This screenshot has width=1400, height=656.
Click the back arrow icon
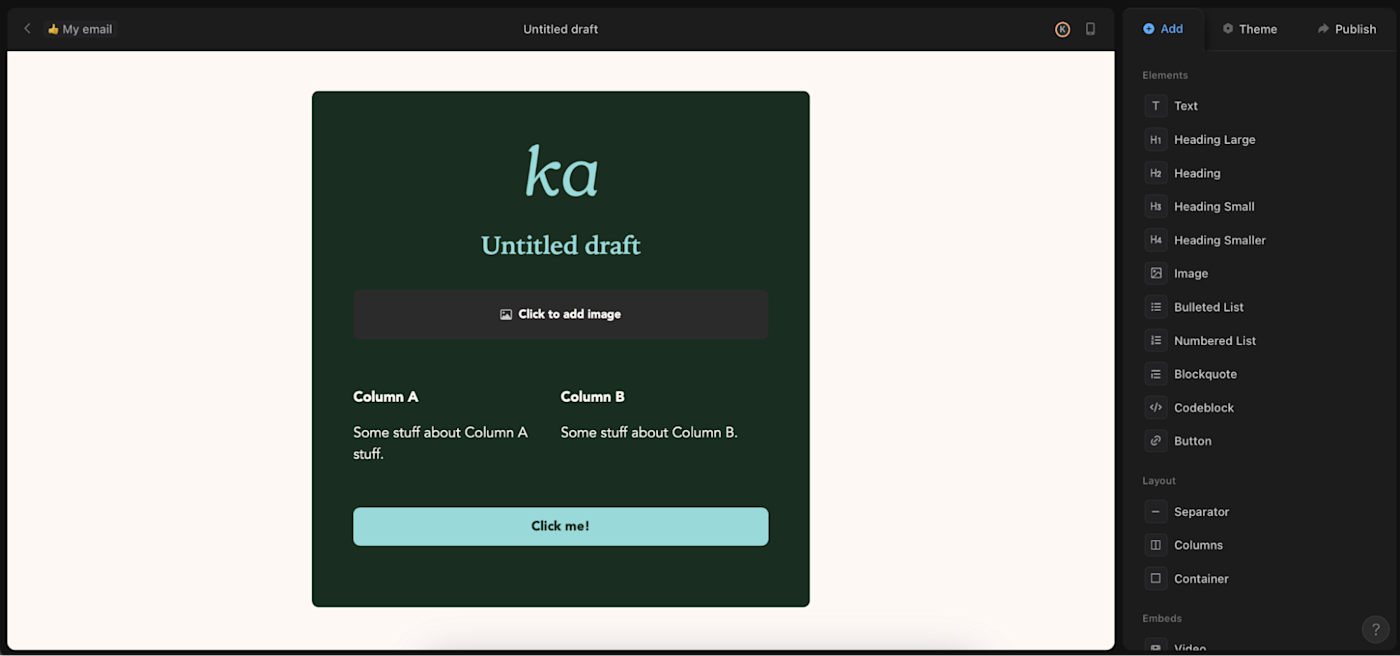(27, 29)
